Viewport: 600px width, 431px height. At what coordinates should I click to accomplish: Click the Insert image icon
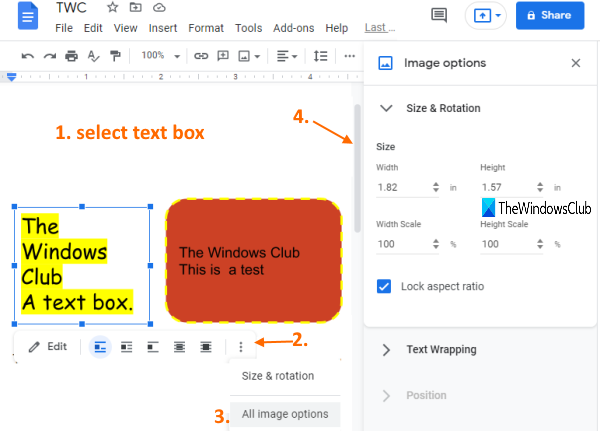click(244, 56)
